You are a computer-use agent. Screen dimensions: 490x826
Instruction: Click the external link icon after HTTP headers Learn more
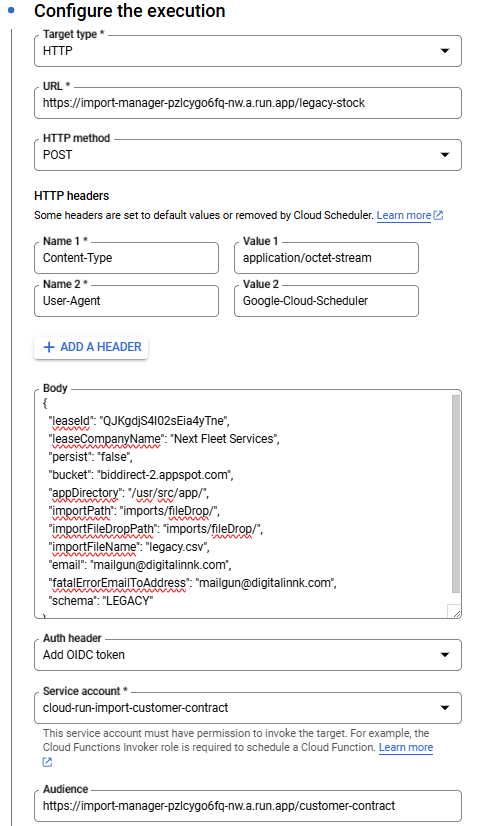438,215
